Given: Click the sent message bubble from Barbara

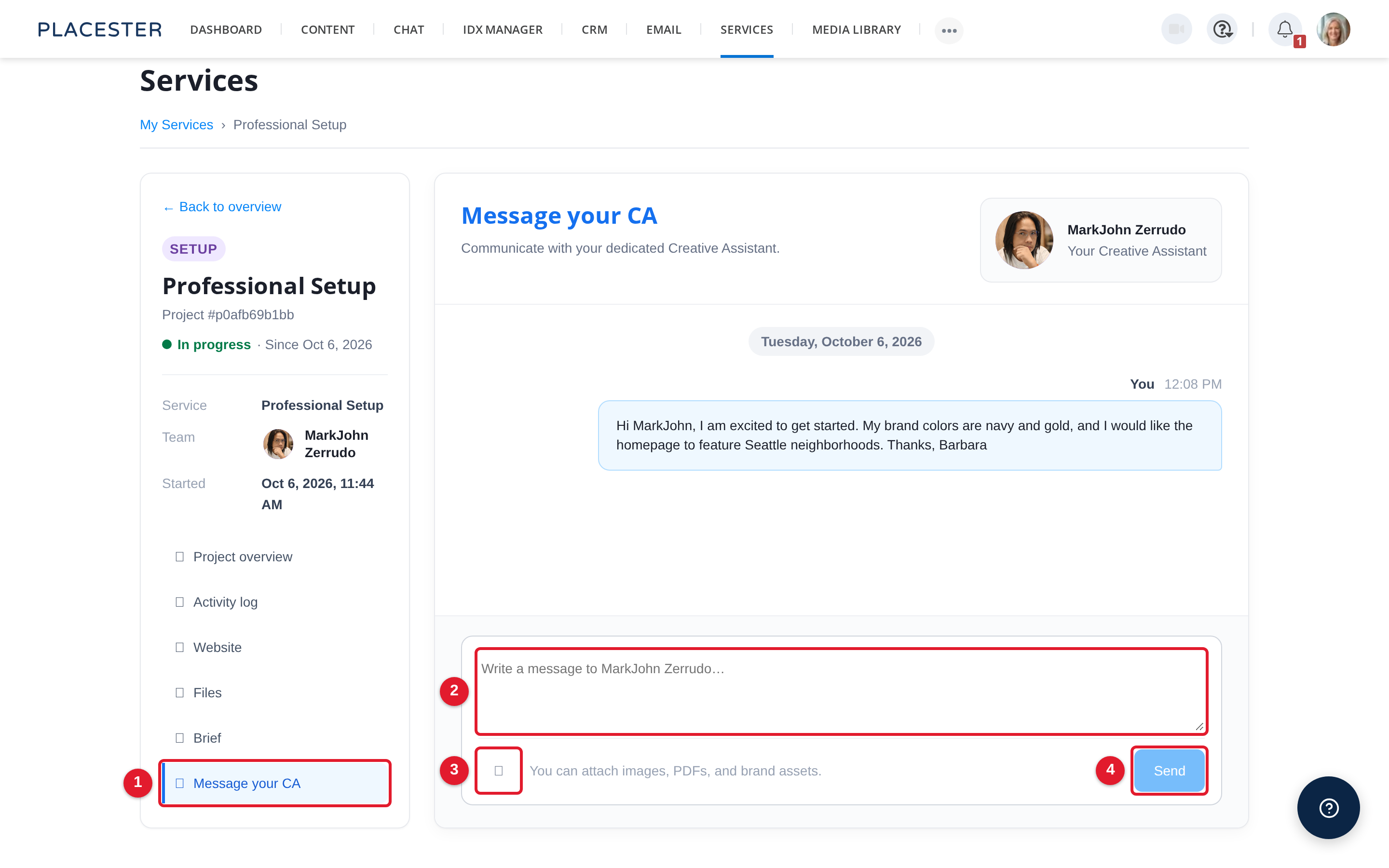Looking at the screenshot, I should (909, 435).
